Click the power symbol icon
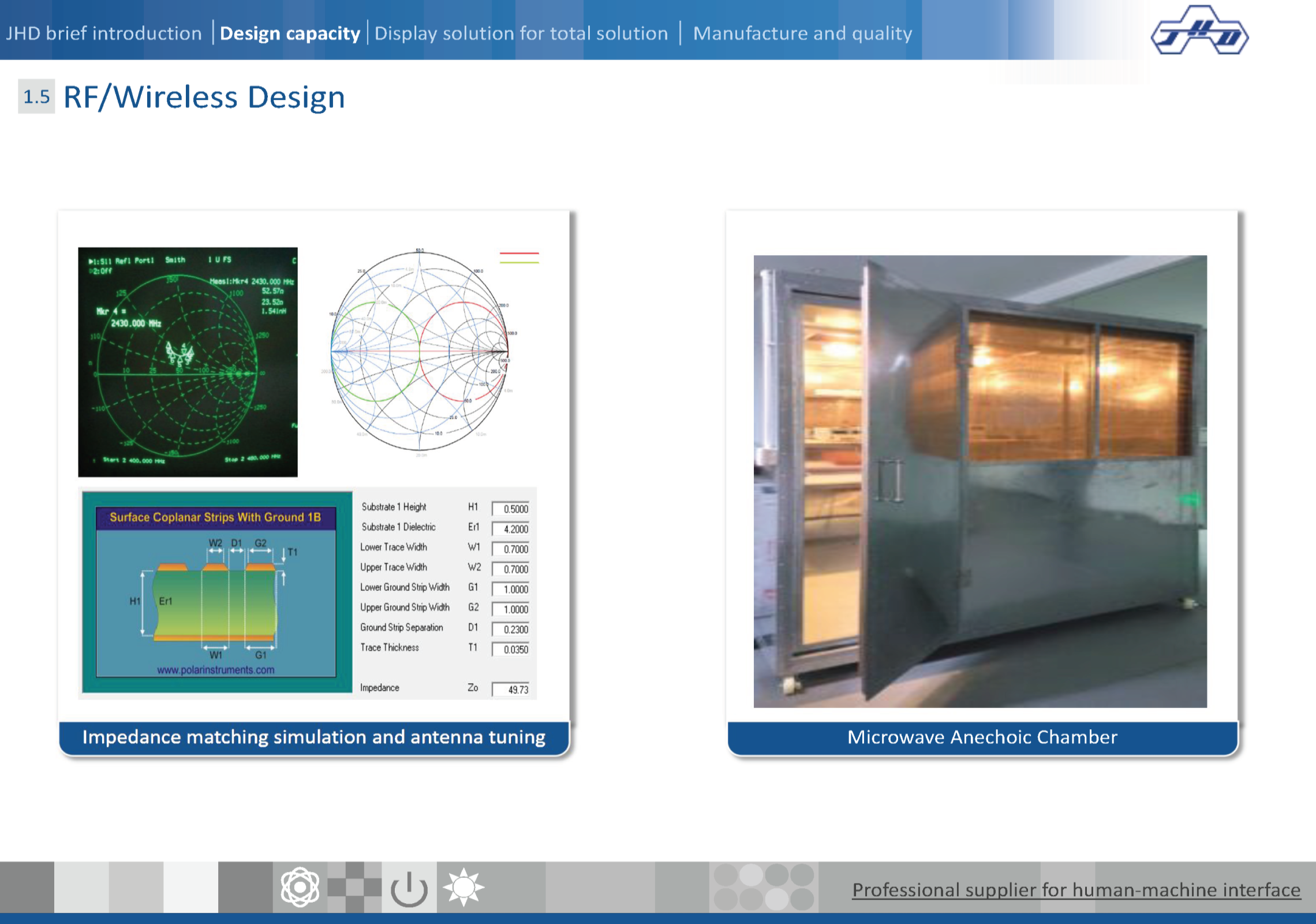The height and width of the screenshot is (924, 1316). (x=409, y=888)
